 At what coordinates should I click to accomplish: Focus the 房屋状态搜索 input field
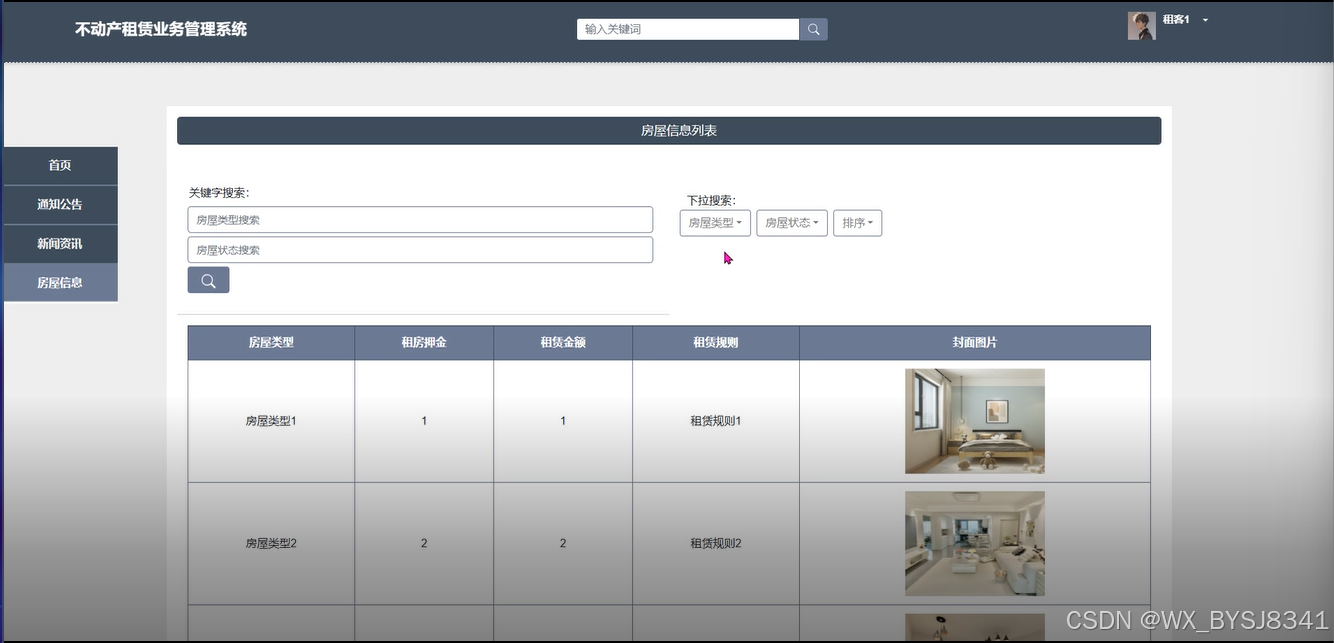[420, 250]
